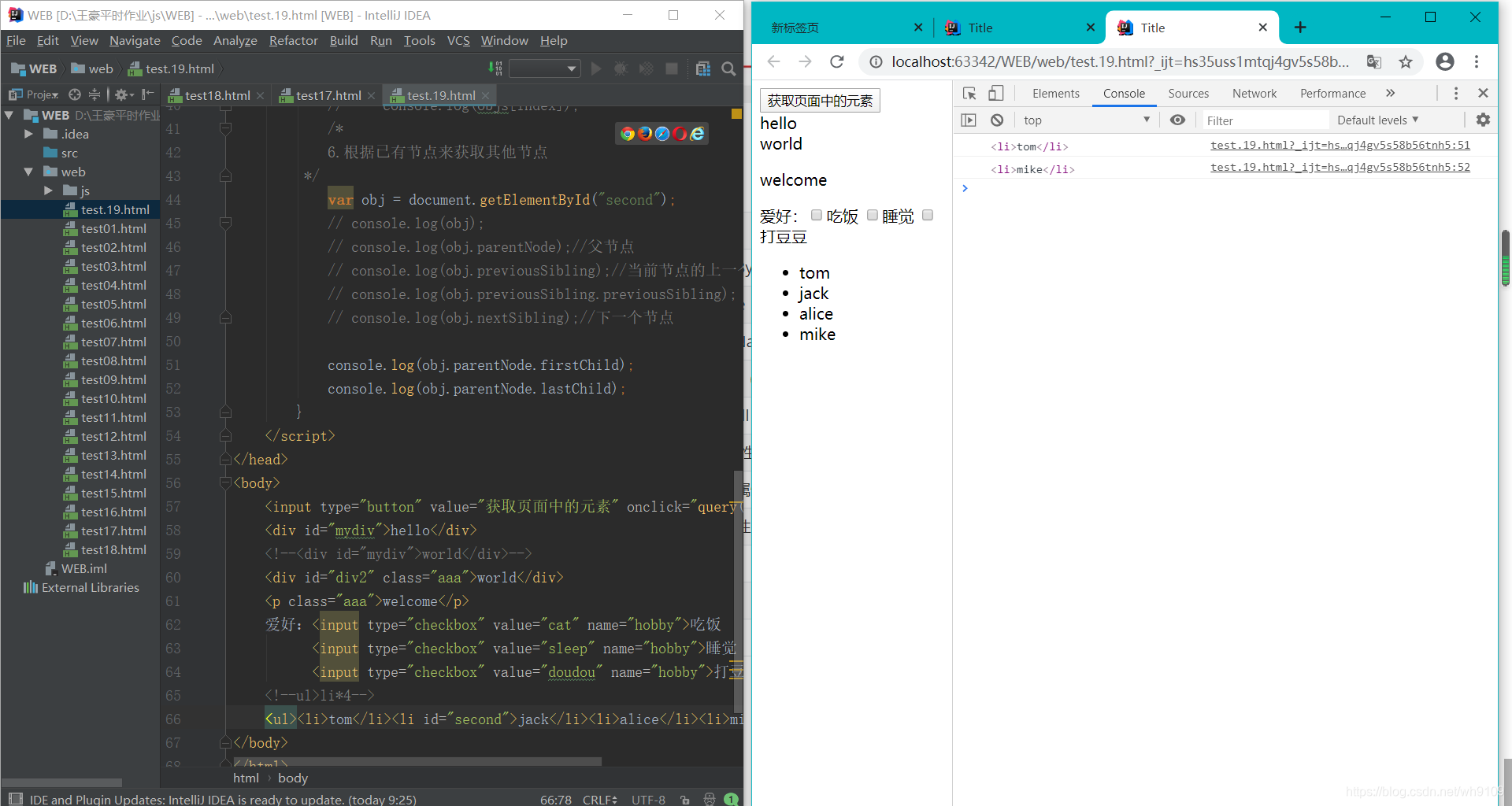
Task: Click the Run with Coverage icon
Action: 646,68
